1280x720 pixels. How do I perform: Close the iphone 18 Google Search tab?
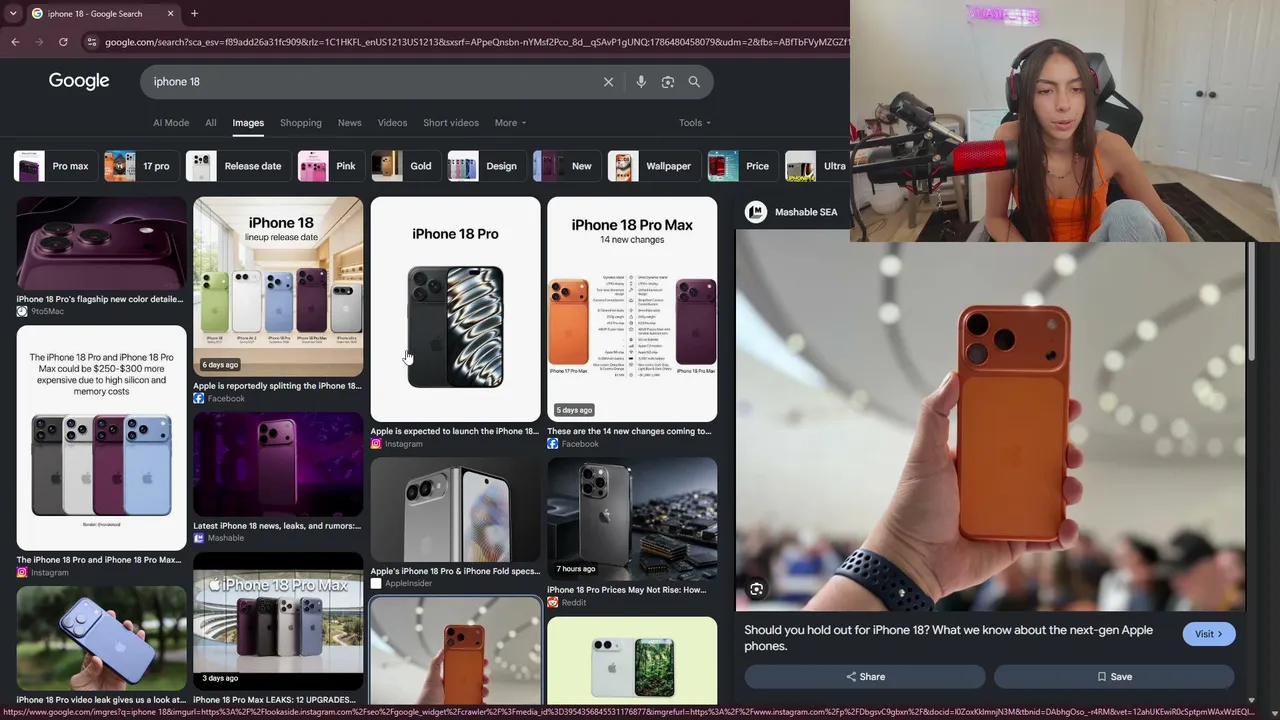(170, 14)
